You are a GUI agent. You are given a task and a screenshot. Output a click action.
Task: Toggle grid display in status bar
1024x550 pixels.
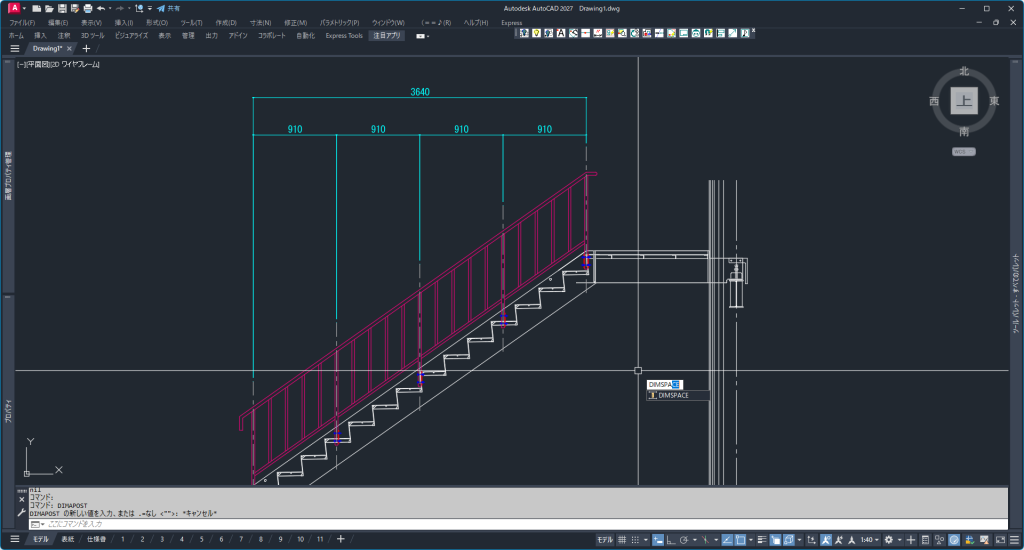623,539
